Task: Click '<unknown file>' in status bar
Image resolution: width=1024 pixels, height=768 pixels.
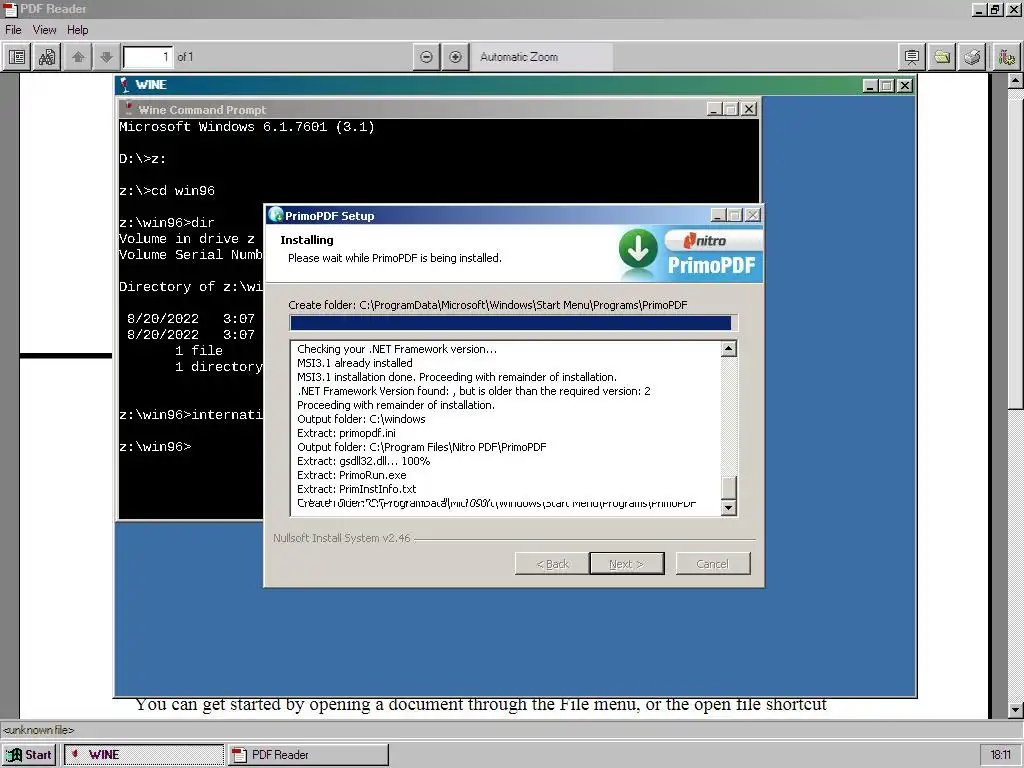Action: point(39,730)
